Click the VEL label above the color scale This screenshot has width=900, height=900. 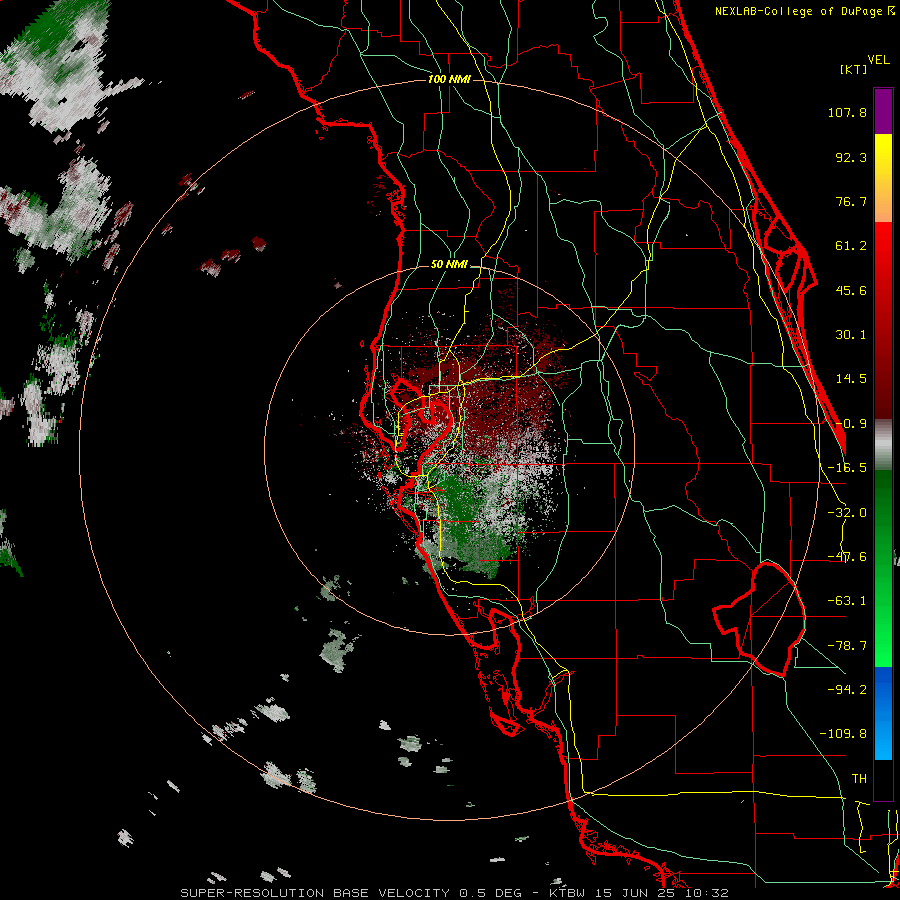(x=878, y=60)
